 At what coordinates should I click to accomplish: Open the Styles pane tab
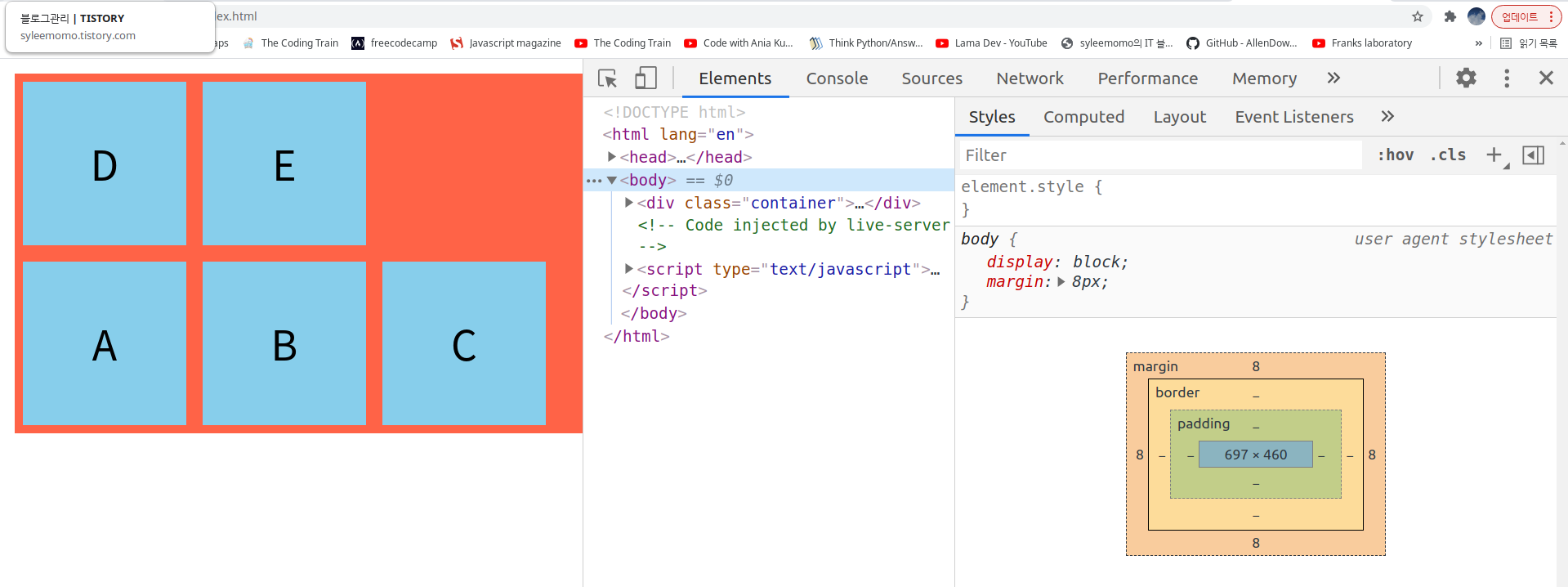pyautogui.click(x=992, y=117)
